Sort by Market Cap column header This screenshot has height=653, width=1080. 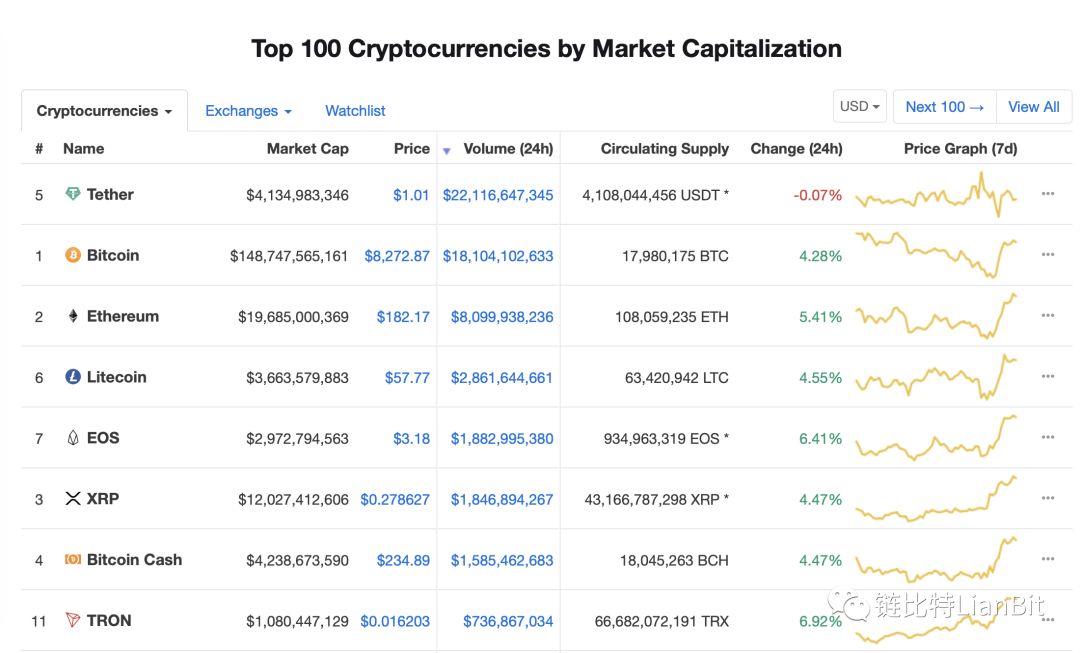[307, 149]
